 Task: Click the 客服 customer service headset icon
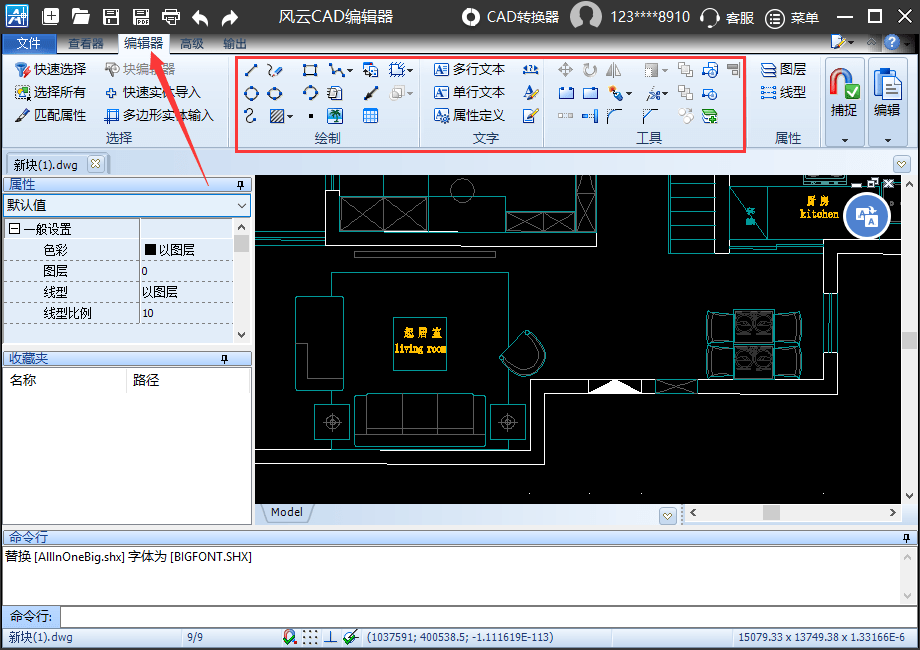point(709,17)
